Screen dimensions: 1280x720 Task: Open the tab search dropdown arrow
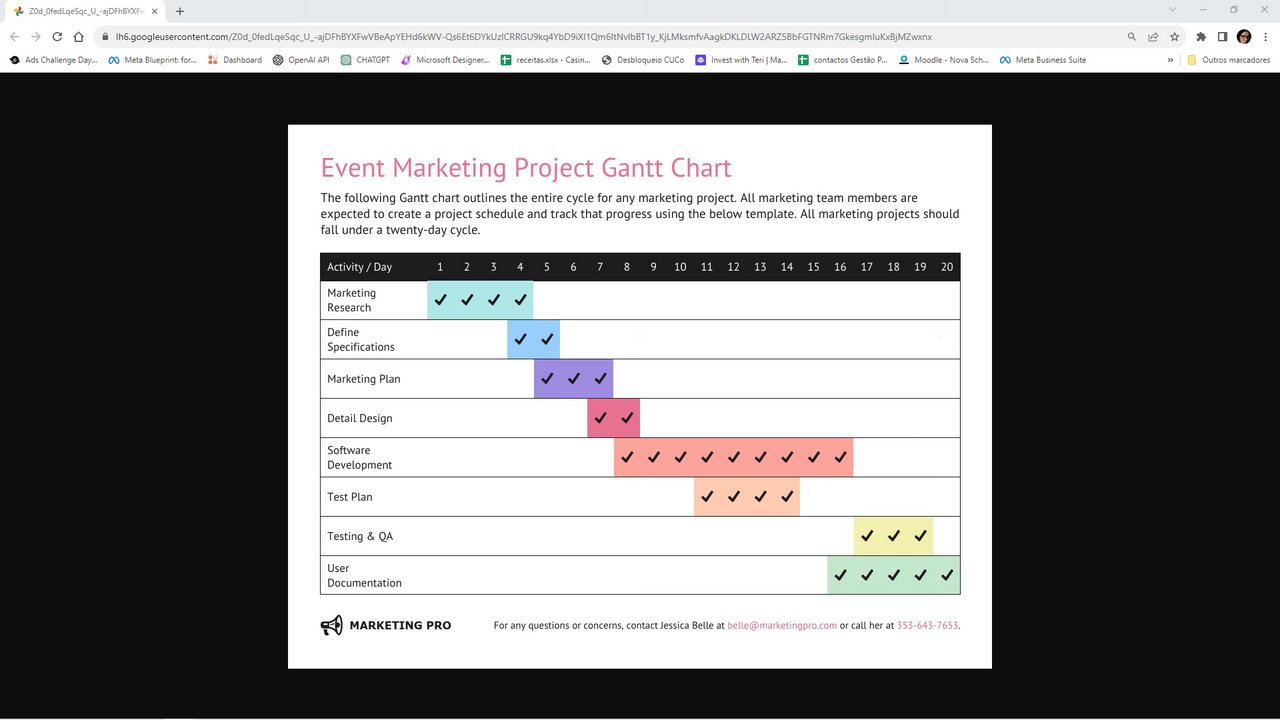[x=1173, y=9]
